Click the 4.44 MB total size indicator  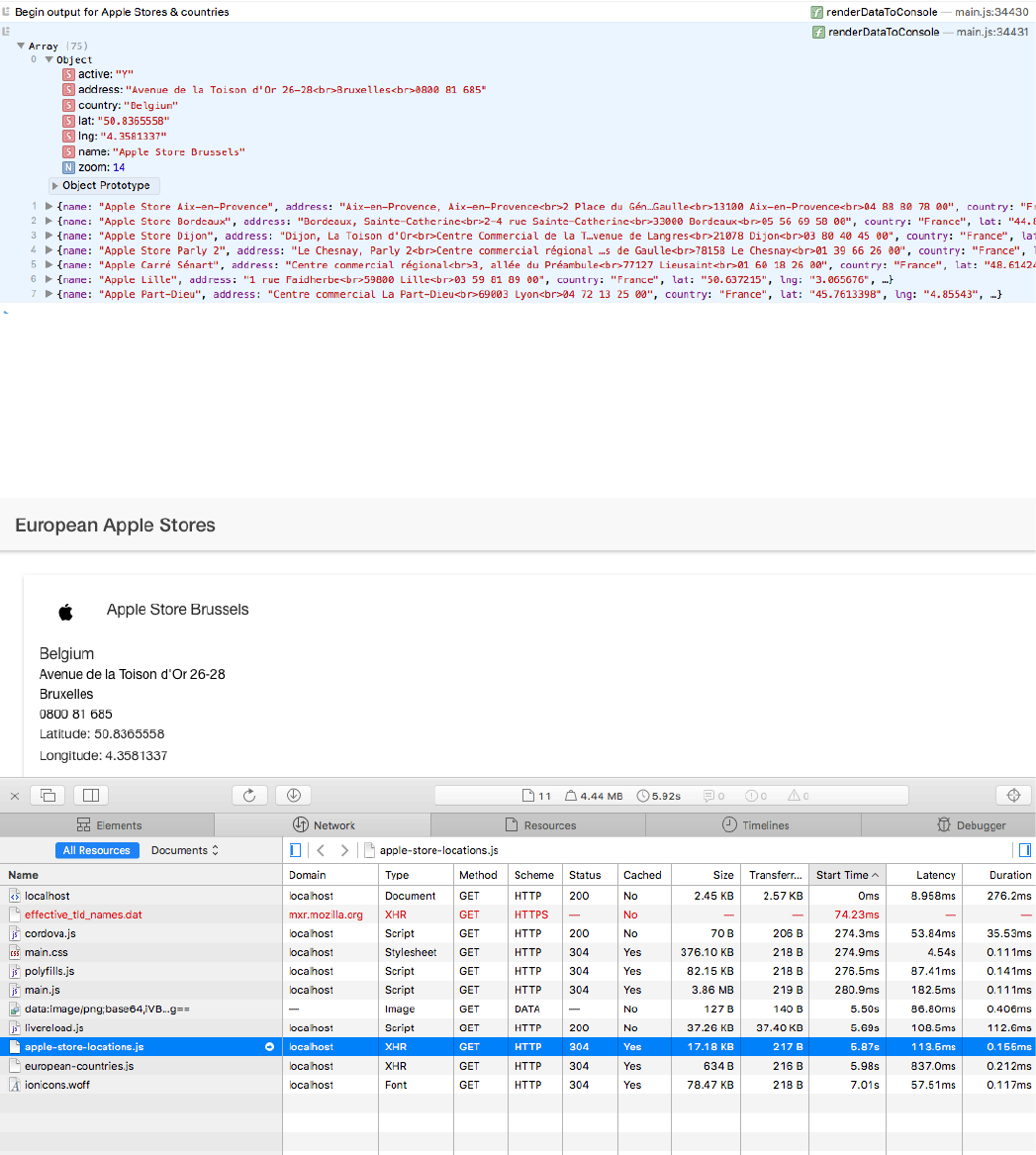point(594,796)
